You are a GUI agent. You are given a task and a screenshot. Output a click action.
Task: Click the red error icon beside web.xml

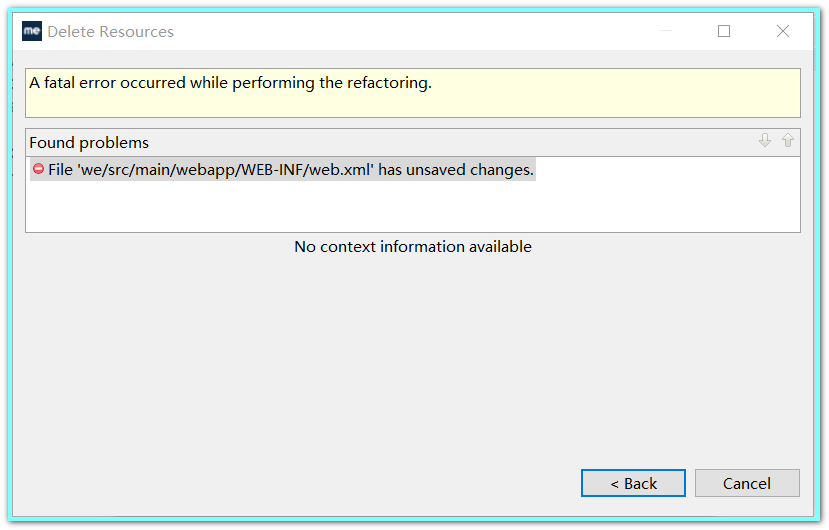point(38,170)
